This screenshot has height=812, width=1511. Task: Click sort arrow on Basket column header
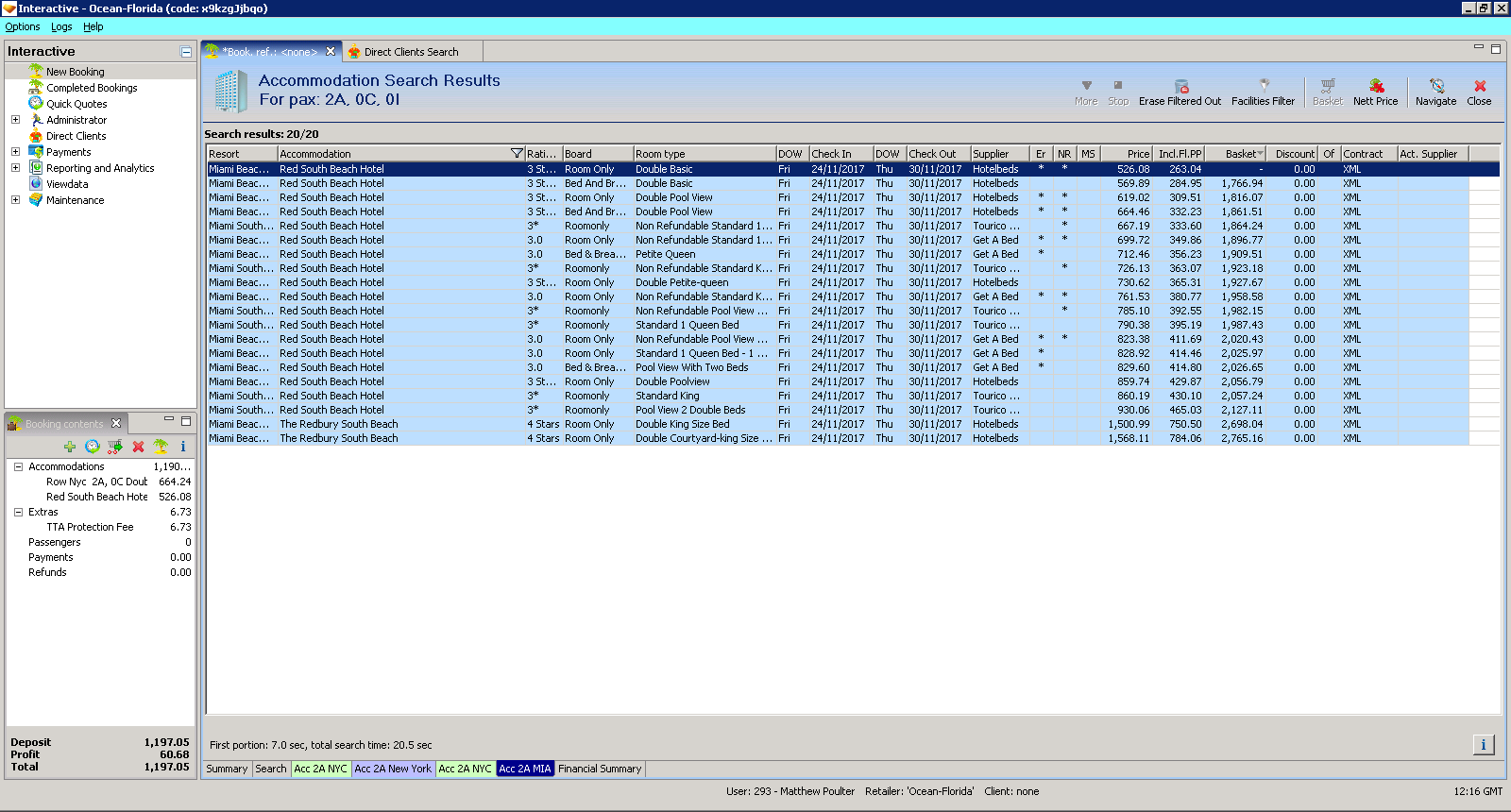point(1260,154)
